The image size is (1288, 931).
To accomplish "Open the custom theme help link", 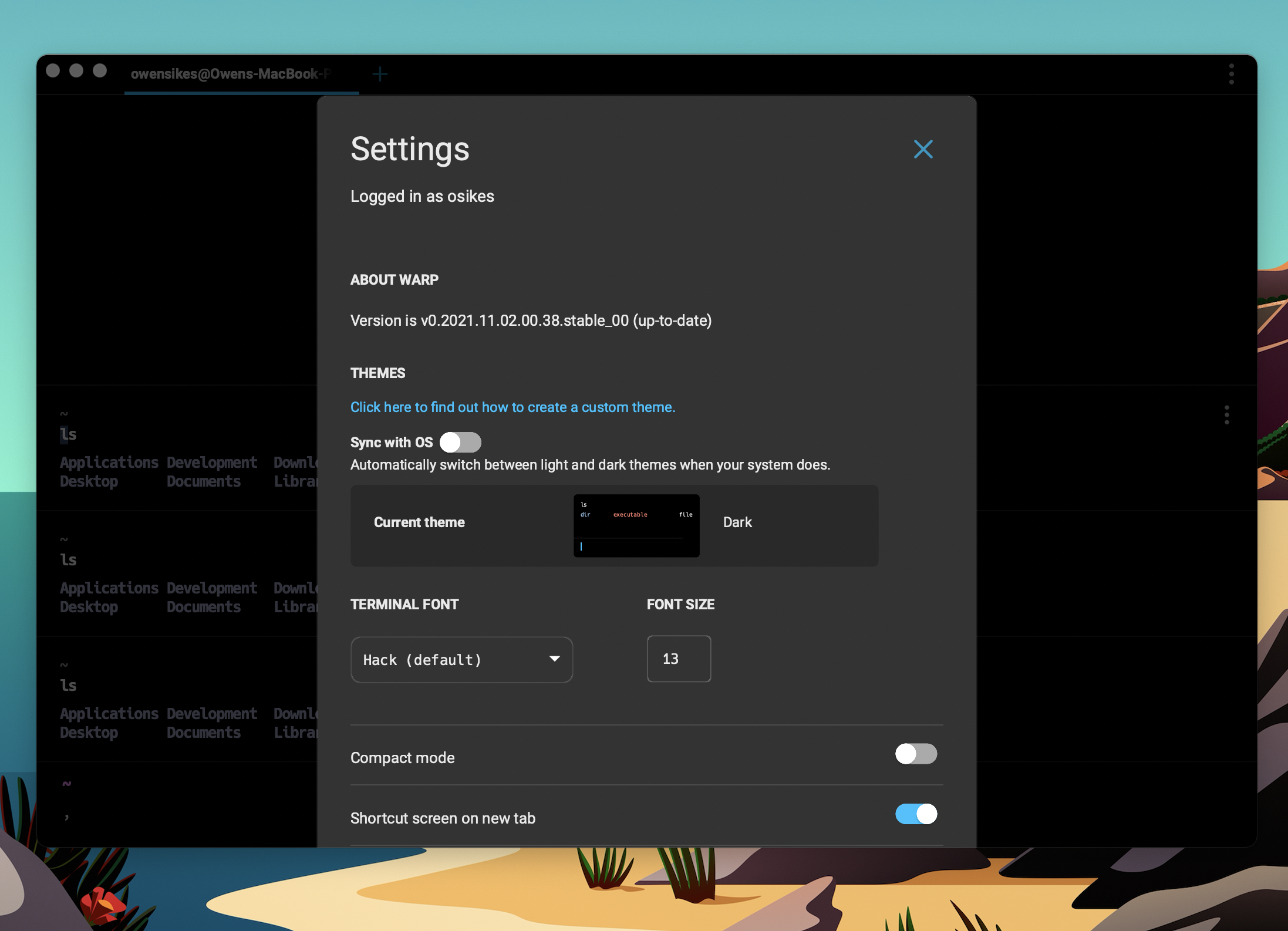I will coord(512,407).
